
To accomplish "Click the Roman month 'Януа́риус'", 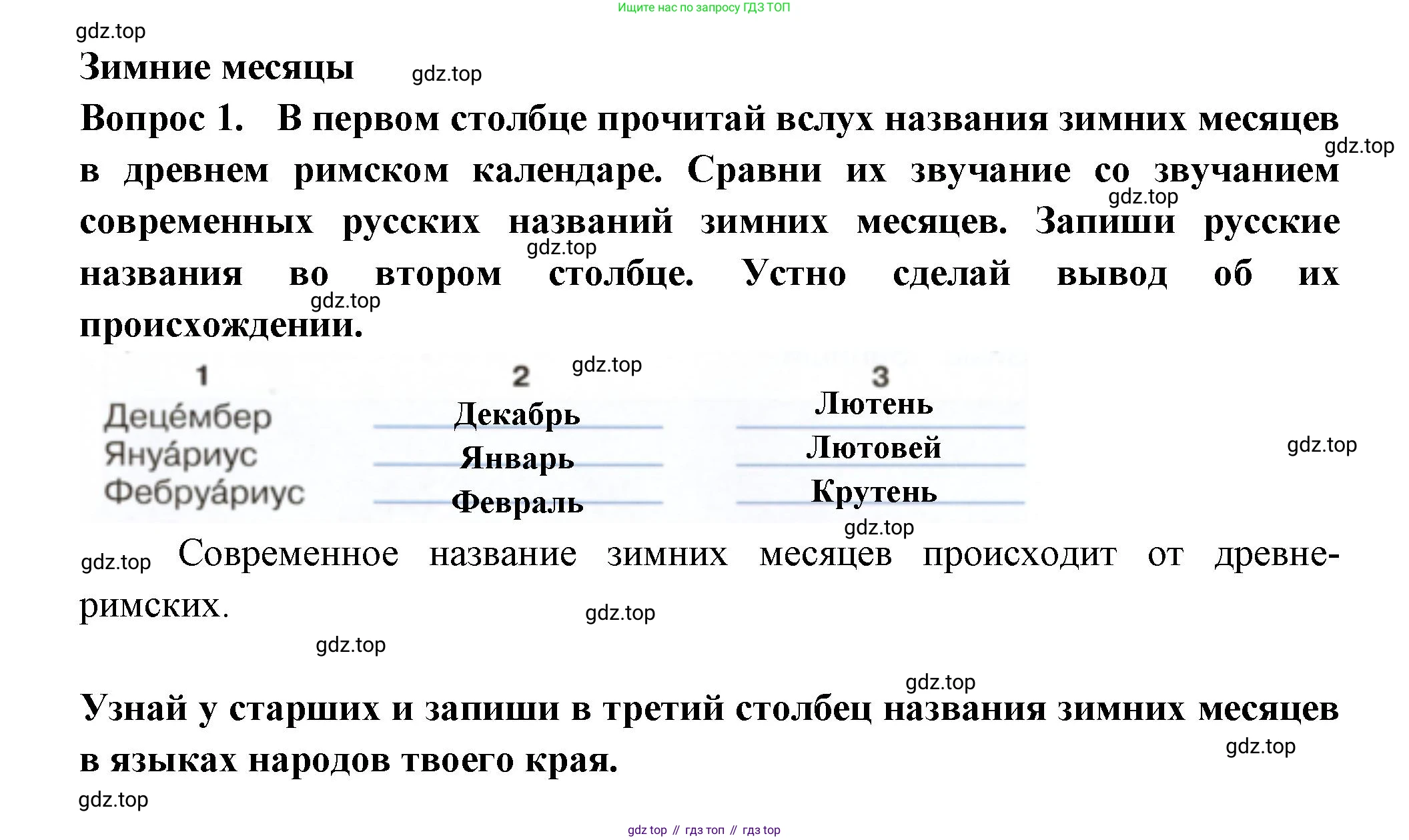I will click(x=180, y=455).
